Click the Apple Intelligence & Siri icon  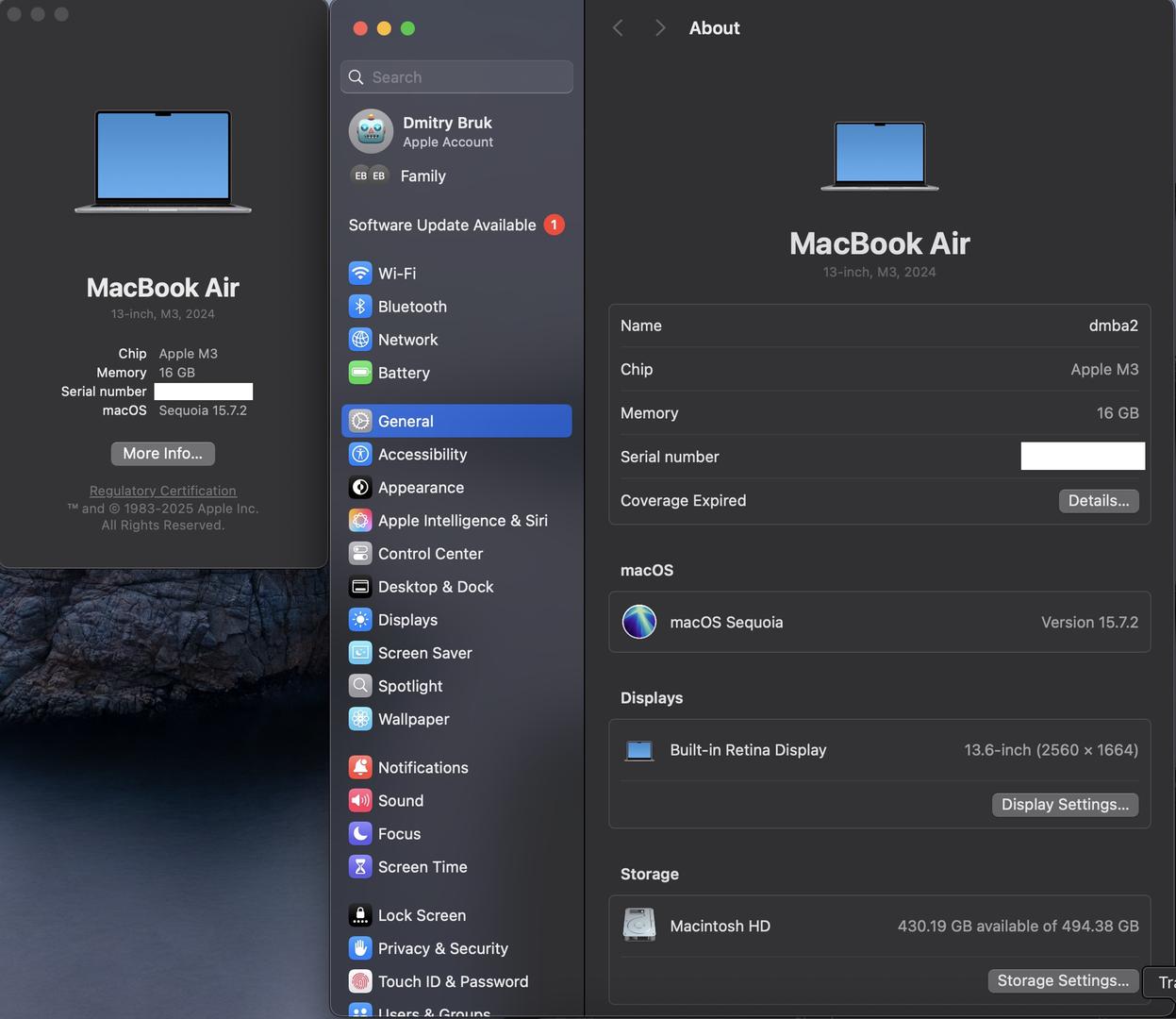click(x=360, y=521)
